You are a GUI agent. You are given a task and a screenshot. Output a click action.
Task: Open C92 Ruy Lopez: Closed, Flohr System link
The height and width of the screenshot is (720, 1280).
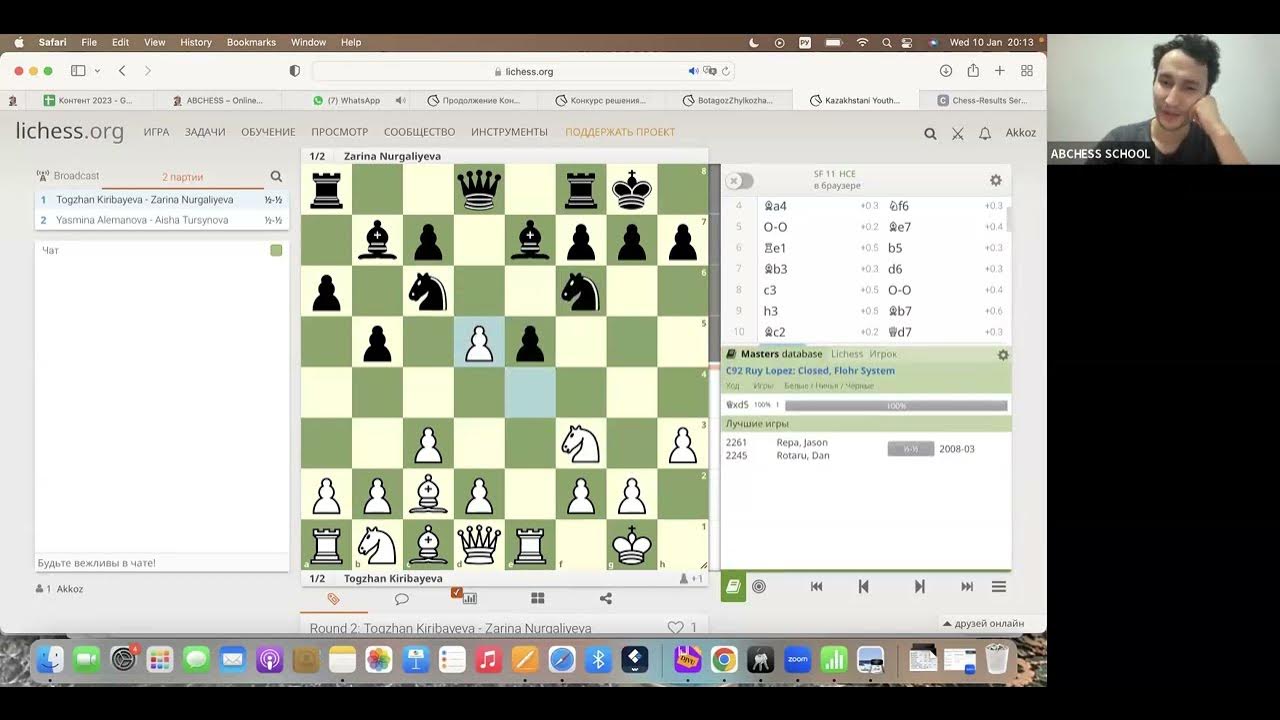810,370
